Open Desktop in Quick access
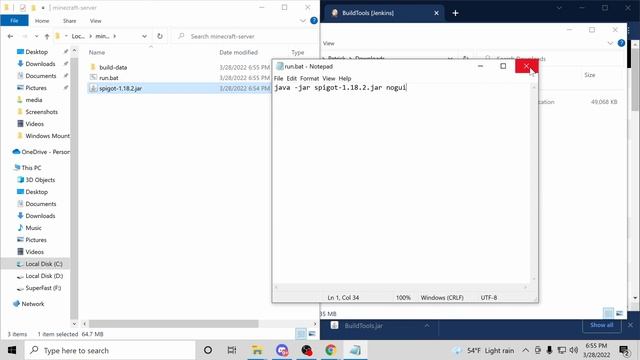Image resolution: width=640 pixels, height=360 pixels. point(36,52)
